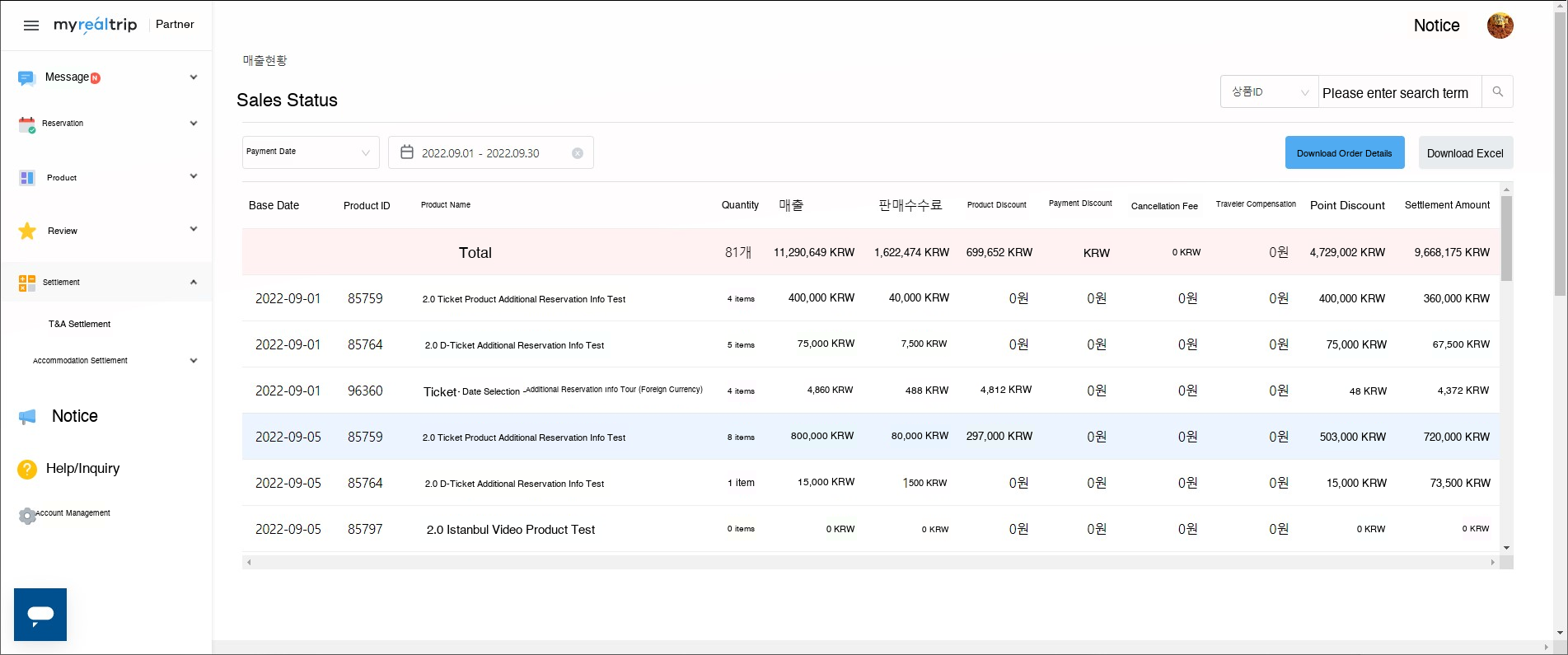Open the Payment Date dropdown
Screen dimensions: 1568x655
point(310,152)
